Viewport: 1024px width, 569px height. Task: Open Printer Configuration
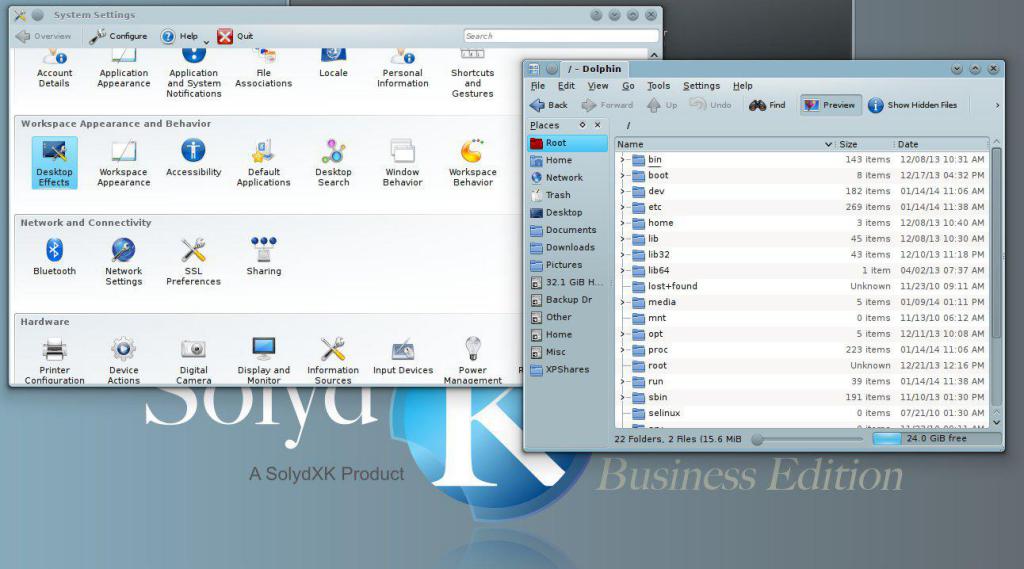[x=54, y=361]
